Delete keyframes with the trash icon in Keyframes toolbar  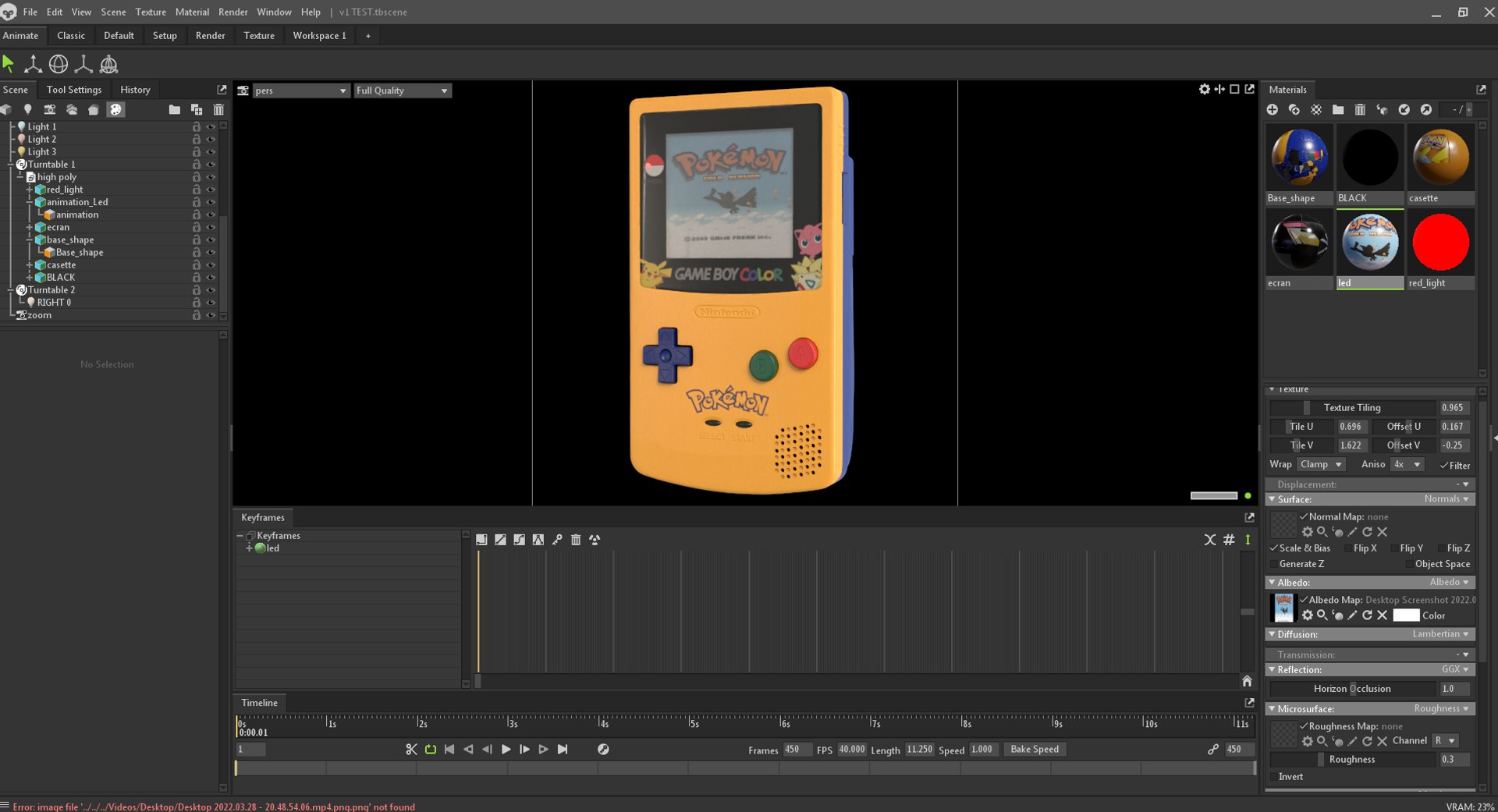point(576,540)
